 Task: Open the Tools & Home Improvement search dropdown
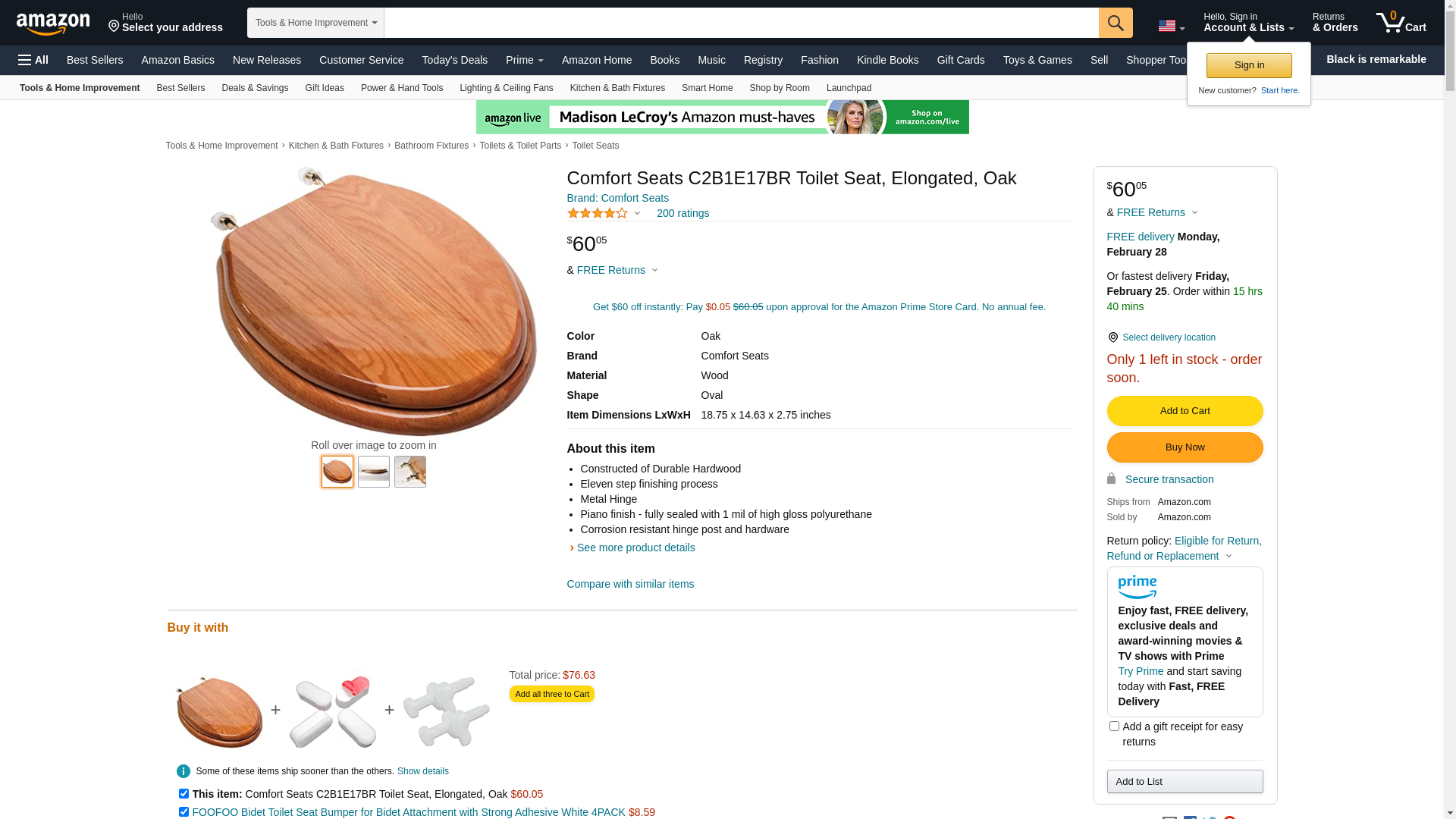tap(315, 23)
